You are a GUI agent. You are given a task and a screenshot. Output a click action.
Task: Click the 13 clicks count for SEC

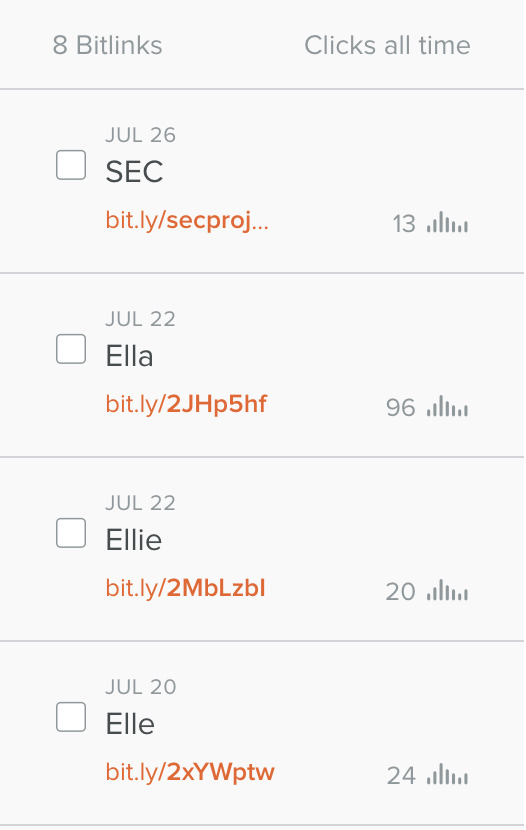pyautogui.click(x=404, y=224)
